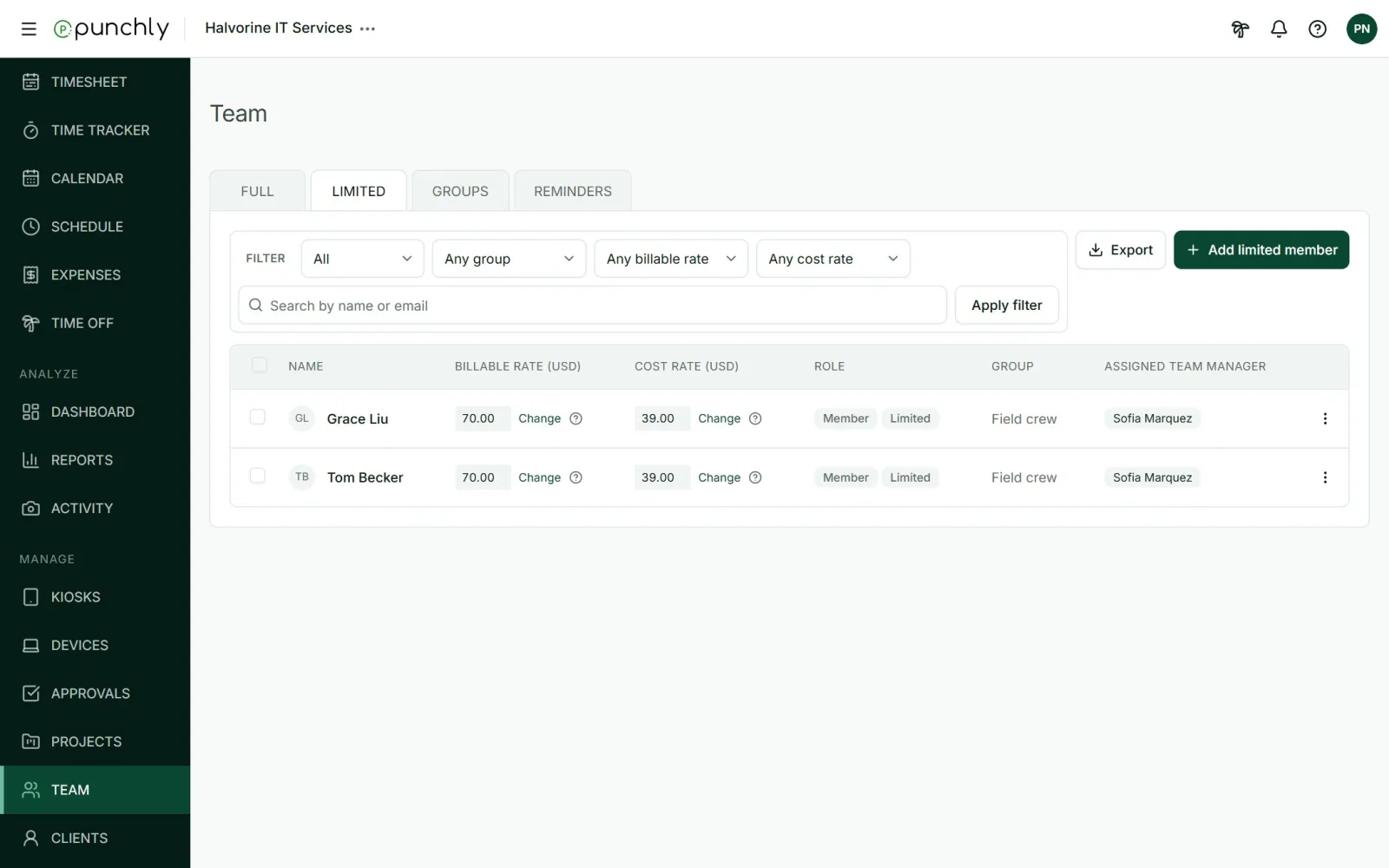Click the GL avatar for Grace Liu
1389x868 pixels.
coord(302,418)
